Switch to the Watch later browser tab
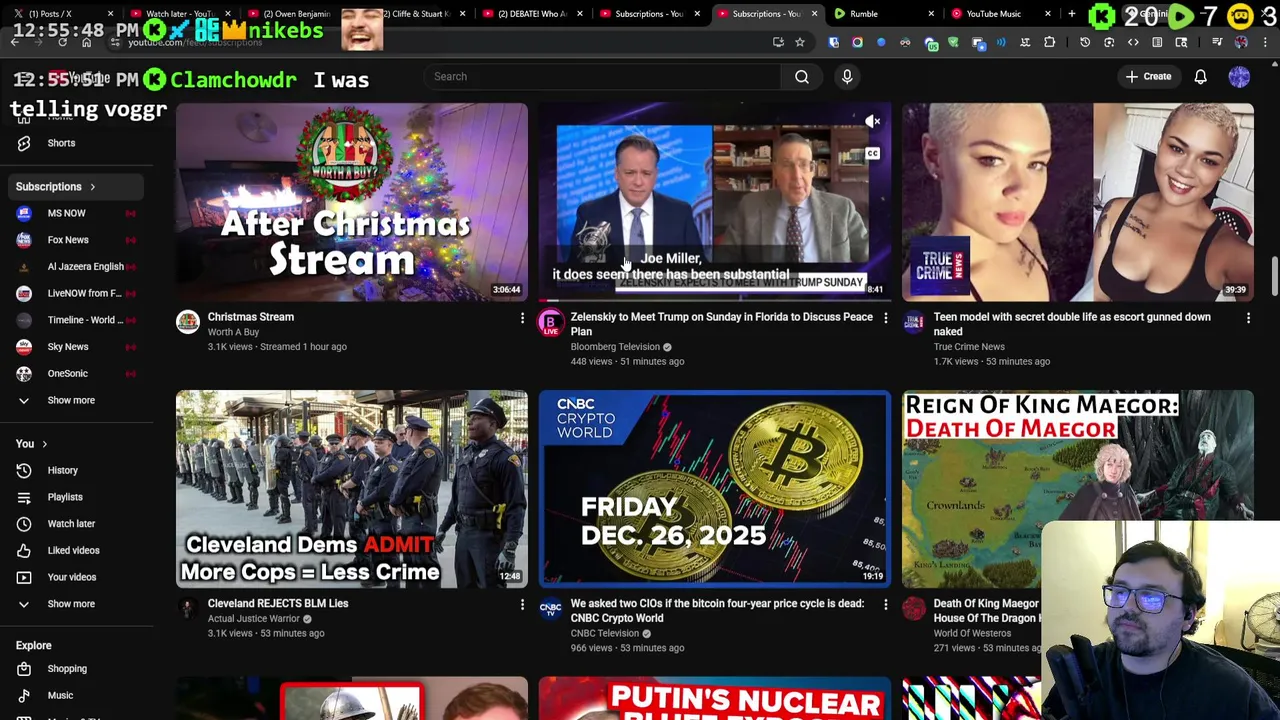 pos(180,14)
